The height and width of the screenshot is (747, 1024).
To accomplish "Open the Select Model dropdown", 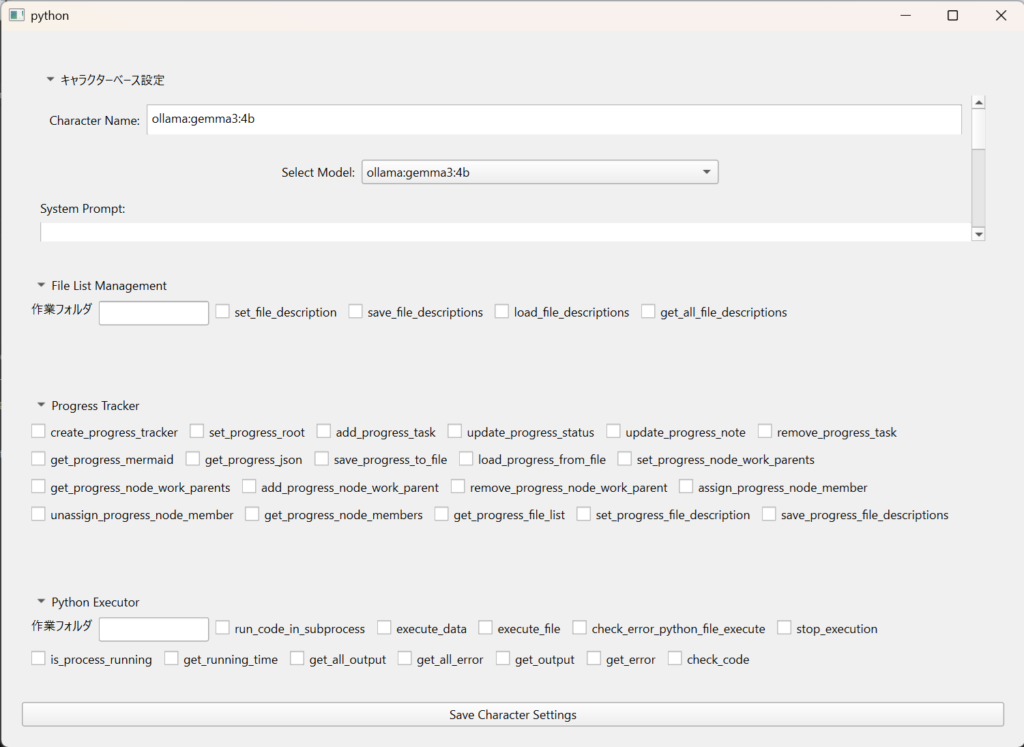I will click(539, 172).
